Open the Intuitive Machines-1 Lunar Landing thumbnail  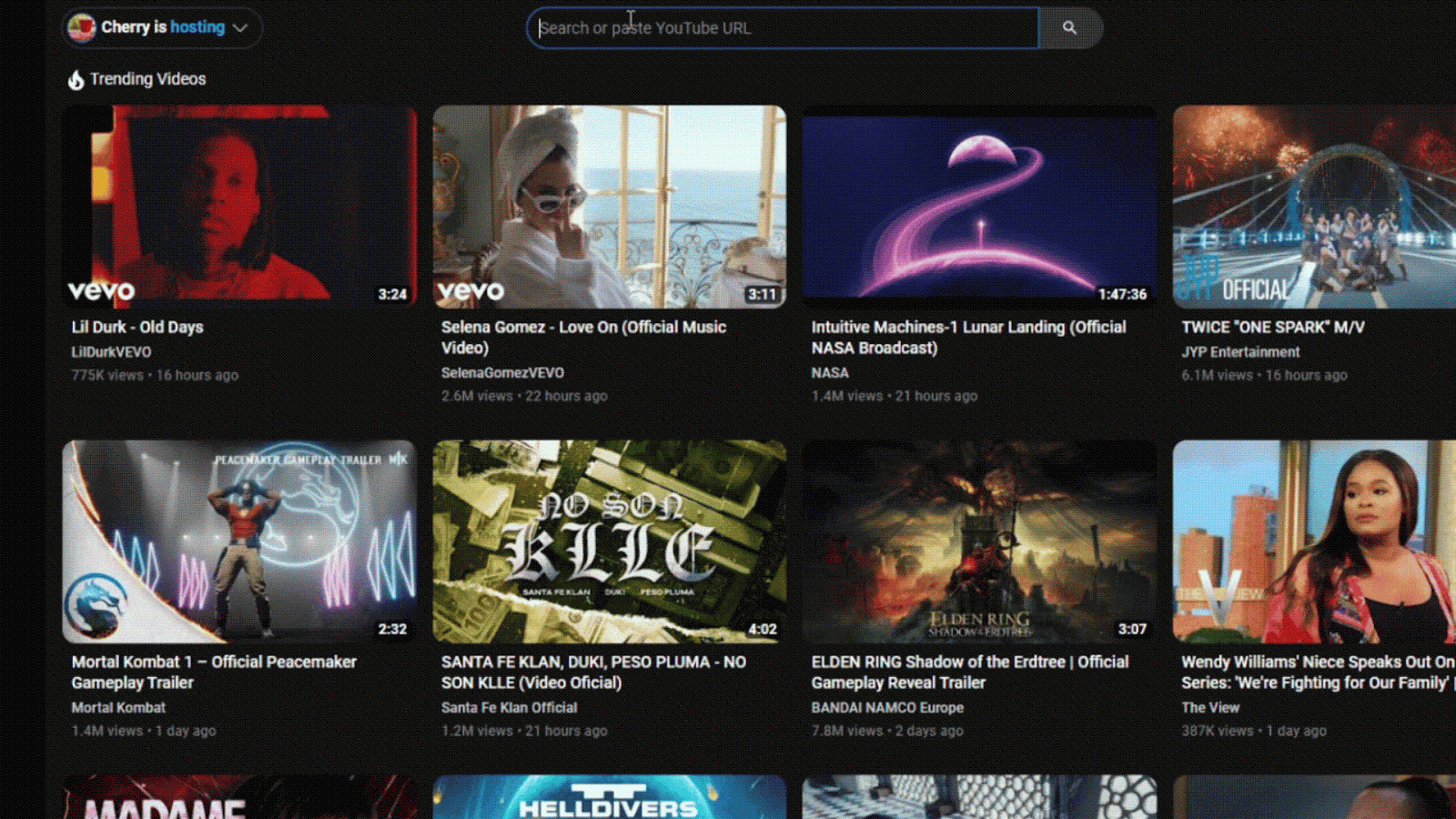tap(980, 207)
